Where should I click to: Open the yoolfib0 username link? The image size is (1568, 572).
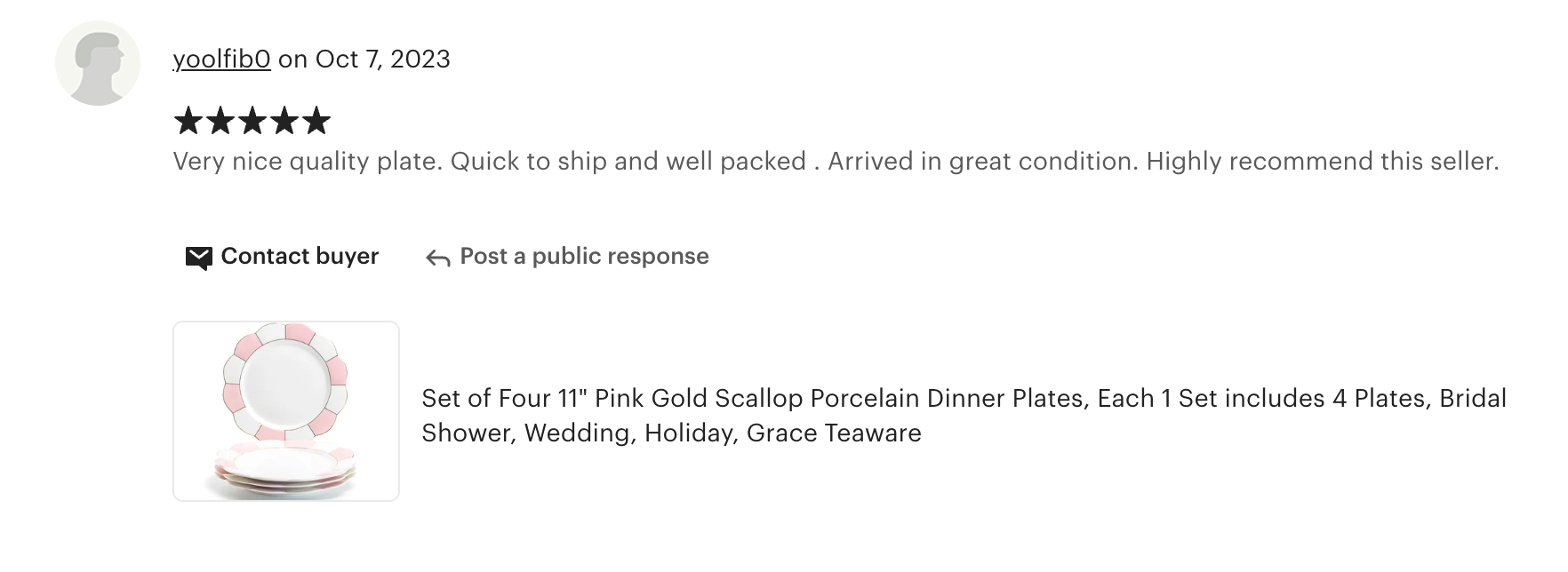click(x=221, y=60)
